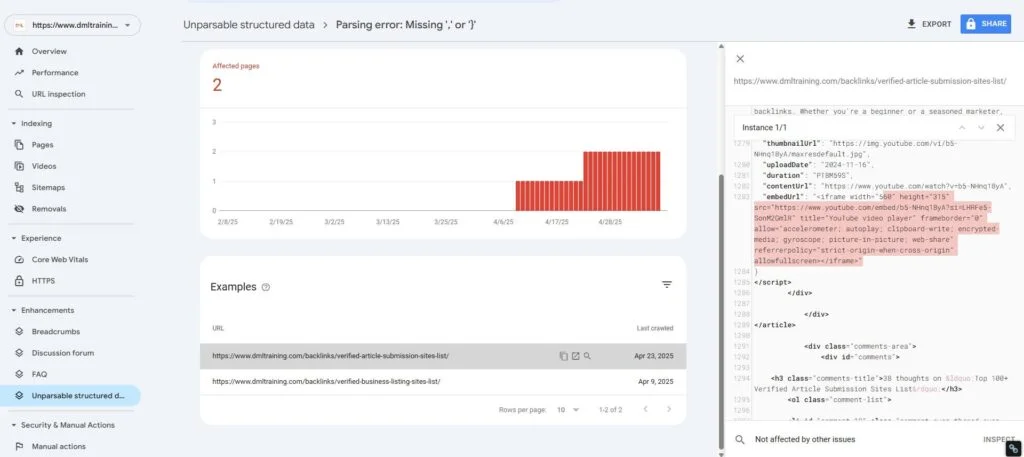Click the comments-title h3 code line
This screenshot has height=457, width=1024.
click(880, 383)
